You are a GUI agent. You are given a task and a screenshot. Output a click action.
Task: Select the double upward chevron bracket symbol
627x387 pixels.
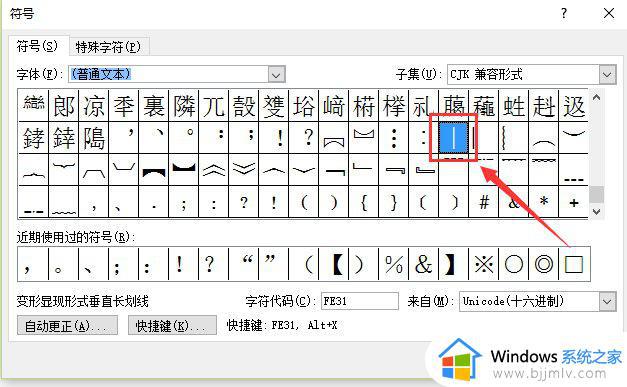tap(214, 170)
